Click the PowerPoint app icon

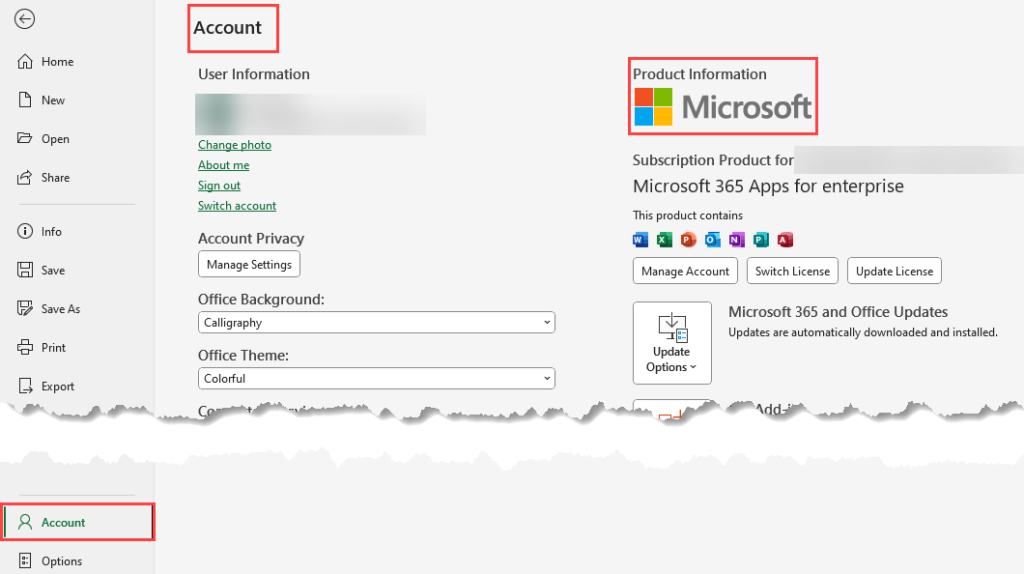point(688,240)
